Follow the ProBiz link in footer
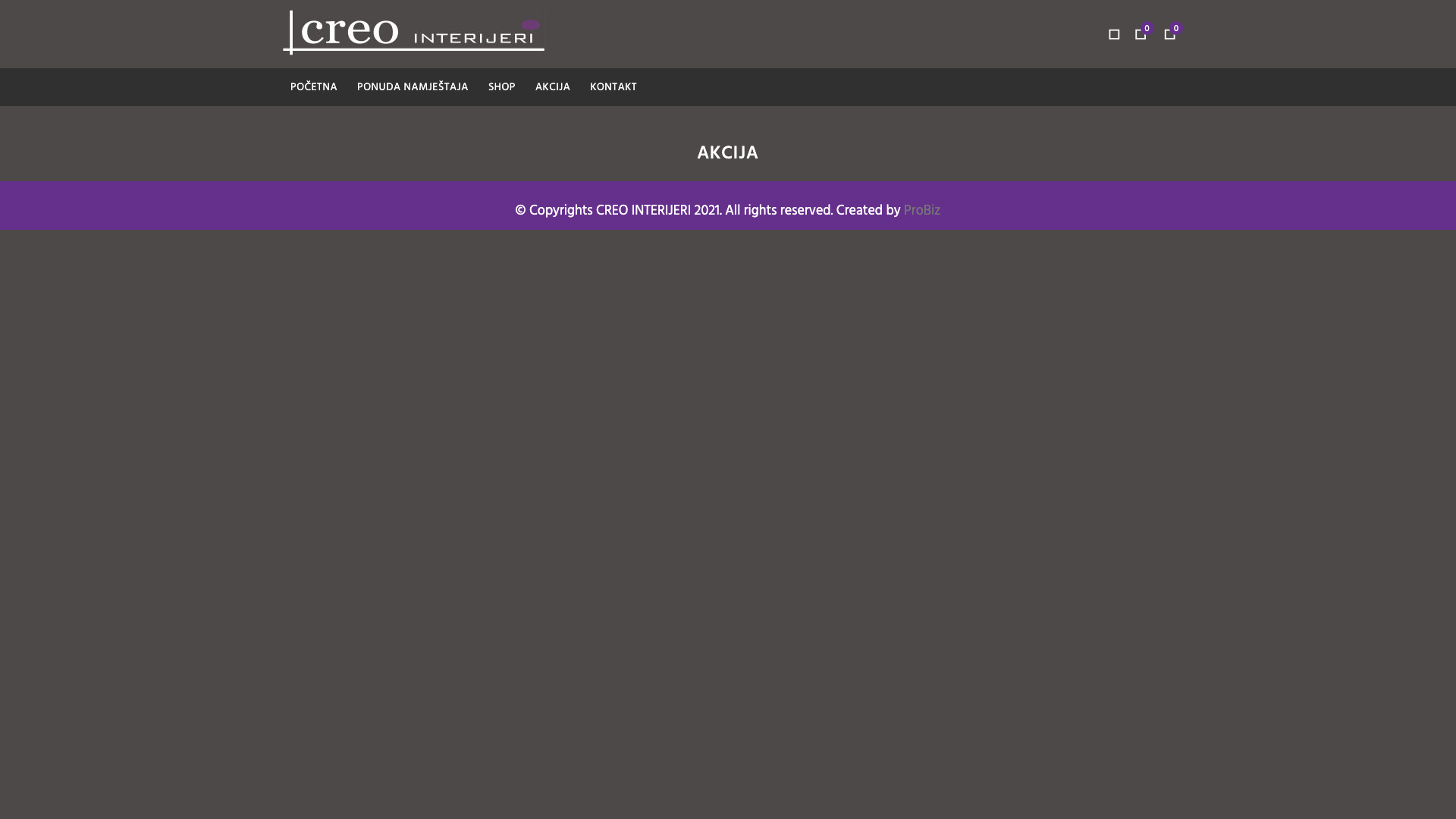Viewport: 1456px width, 819px height. click(921, 211)
